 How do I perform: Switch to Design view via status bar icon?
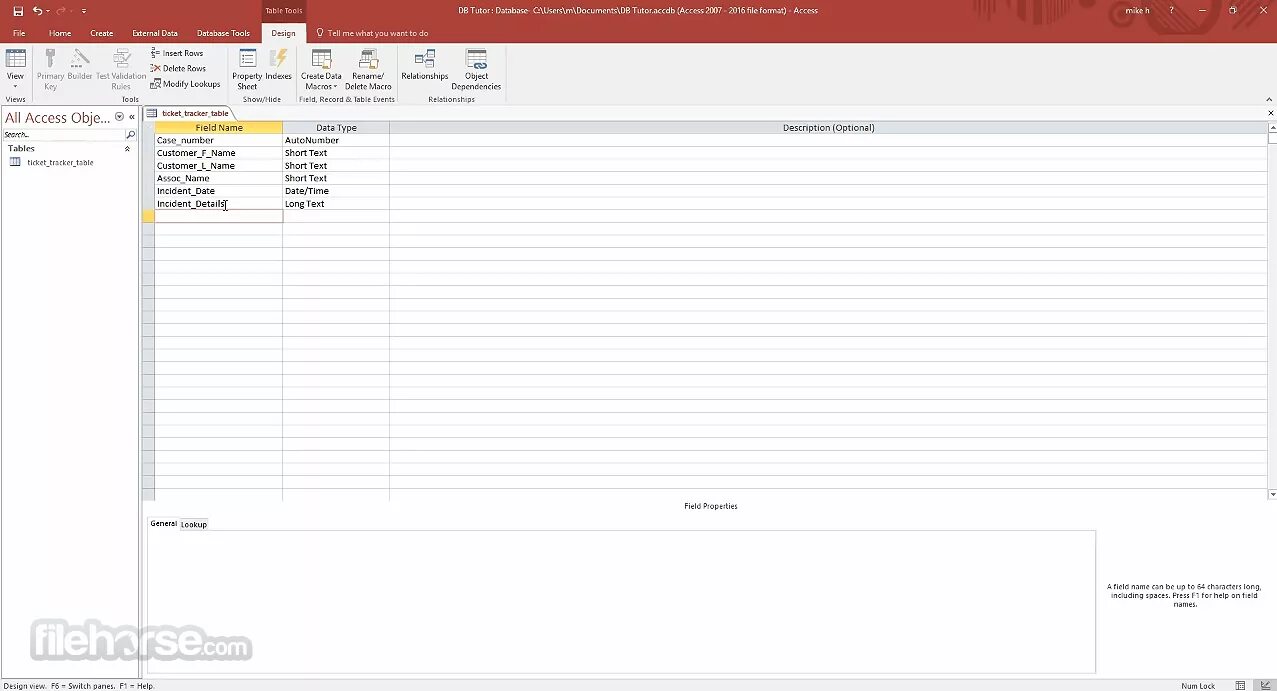coord(1265,685)
